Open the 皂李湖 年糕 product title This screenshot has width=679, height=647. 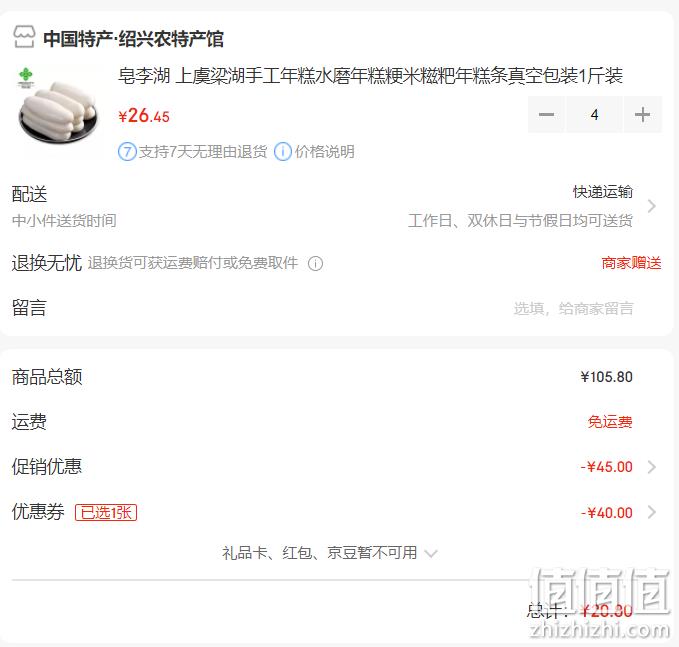[370, 76]
